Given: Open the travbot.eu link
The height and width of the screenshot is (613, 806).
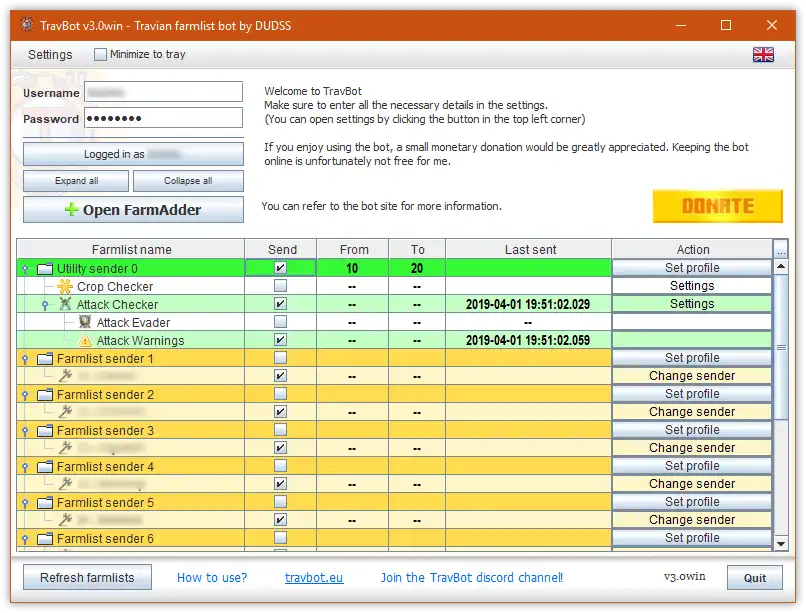Looking at the screenshot, I should [x=314, y=578].
